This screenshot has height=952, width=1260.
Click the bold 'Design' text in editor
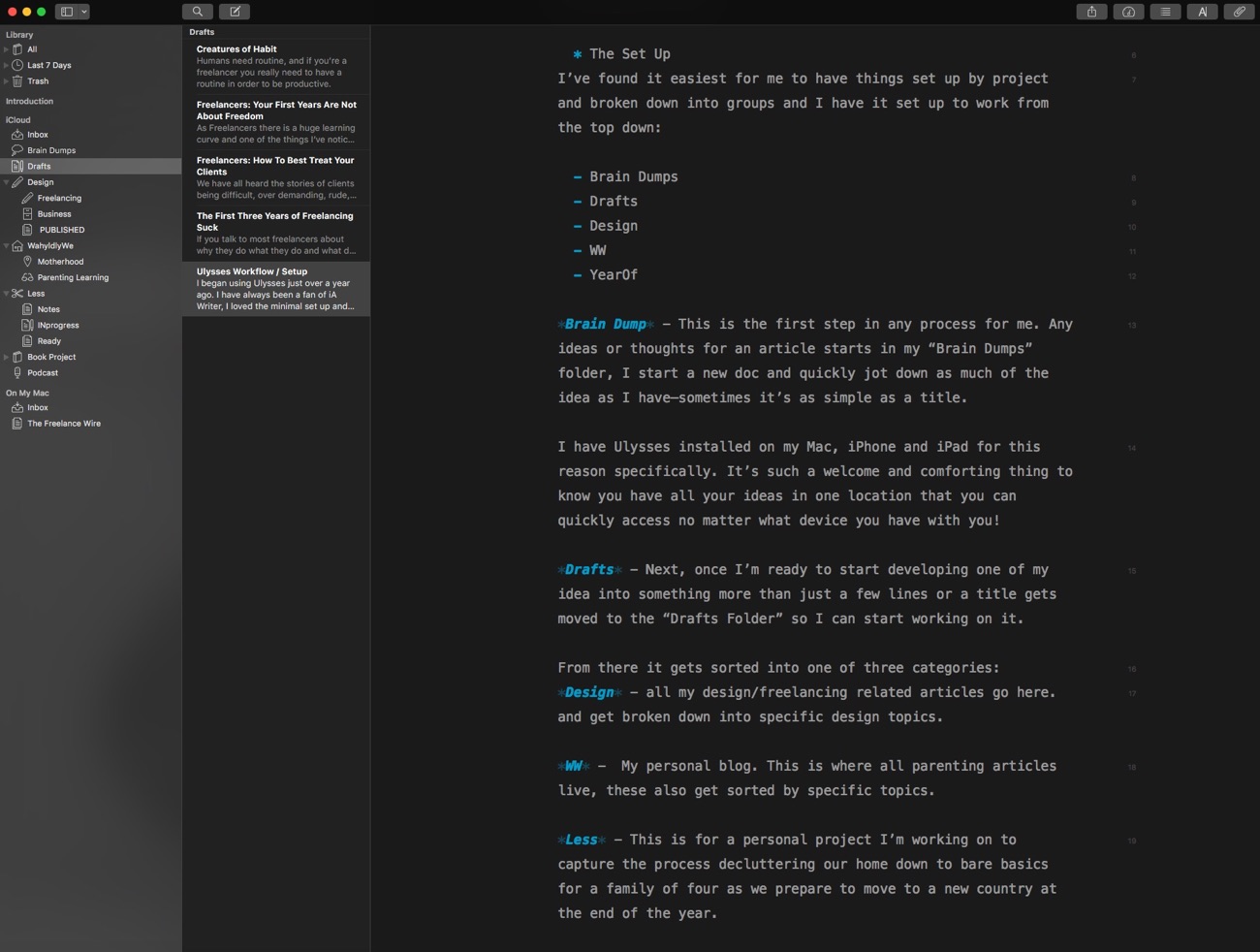coord(589,692)
